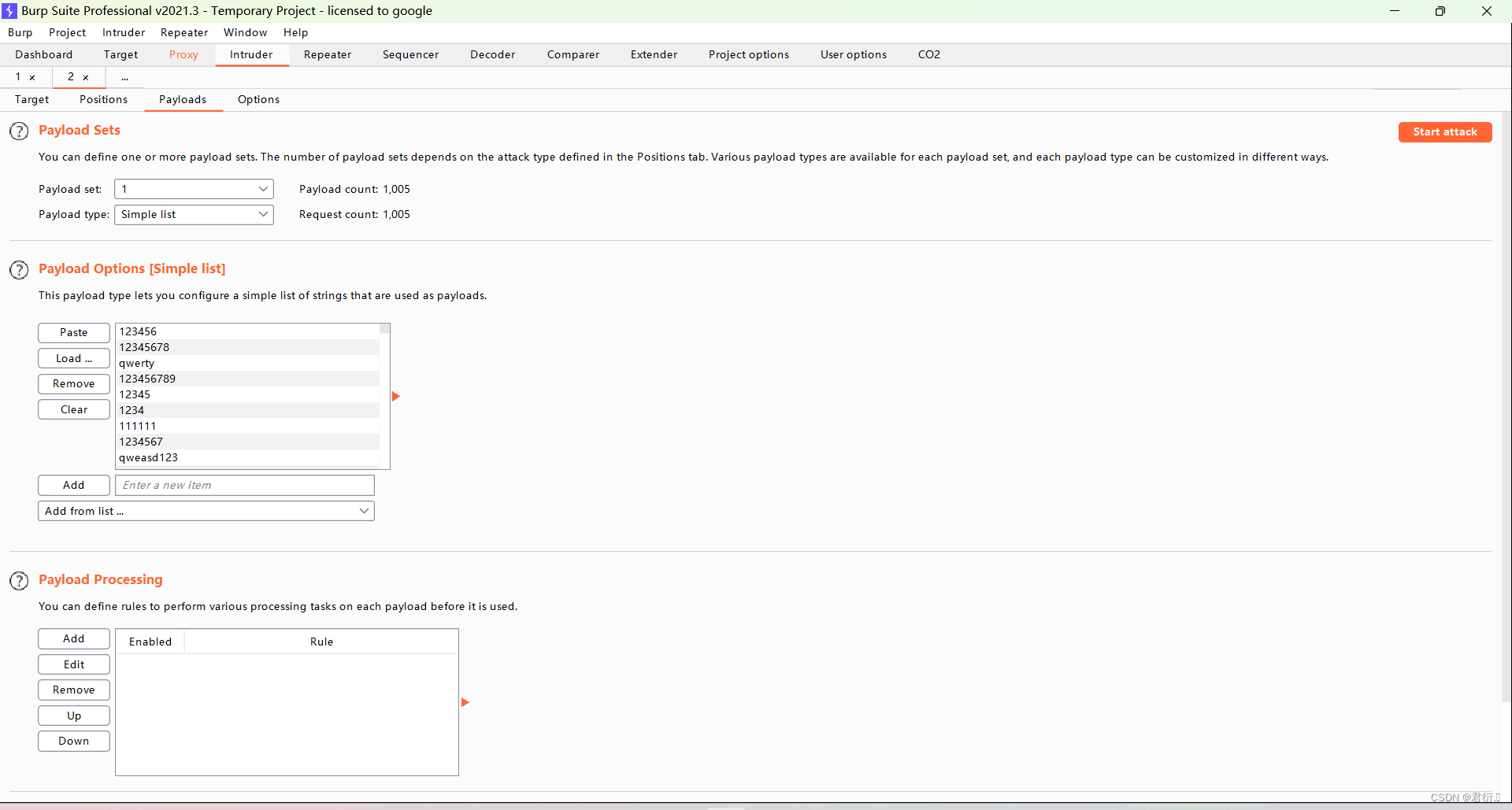Open the User options tab
Viewport: 1512px width, 810px height.
point(854,54)
